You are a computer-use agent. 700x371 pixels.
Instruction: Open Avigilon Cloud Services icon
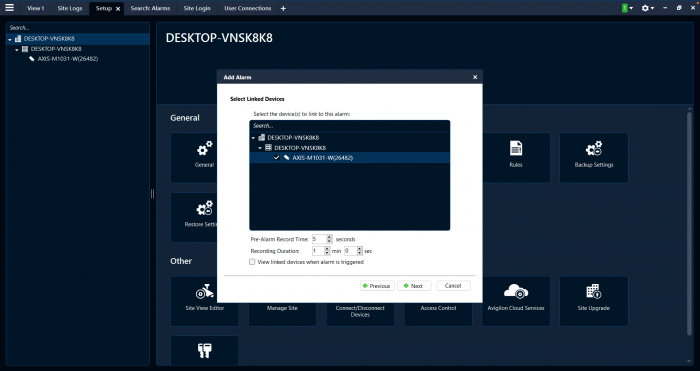click(x=516, y=292)
